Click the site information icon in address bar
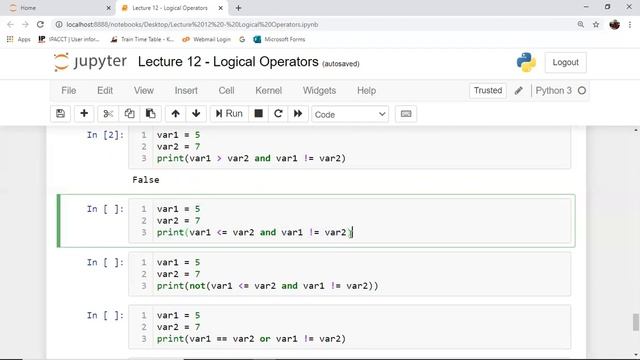This screenshot has height=360, width=640. [x=59, y=24]
